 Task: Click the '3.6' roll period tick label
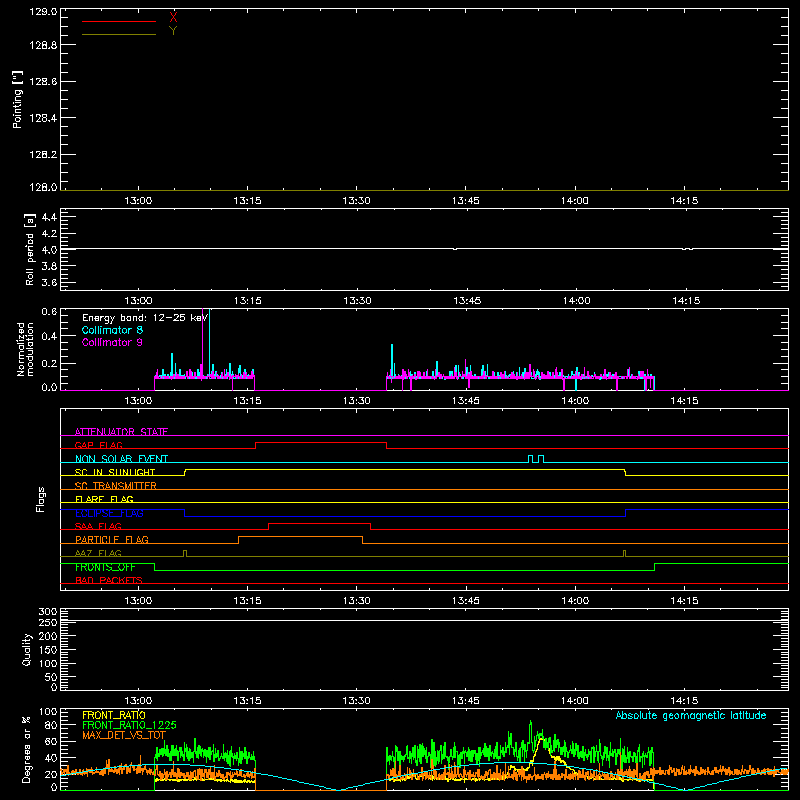pyautogui.click(x=49, y=282)
